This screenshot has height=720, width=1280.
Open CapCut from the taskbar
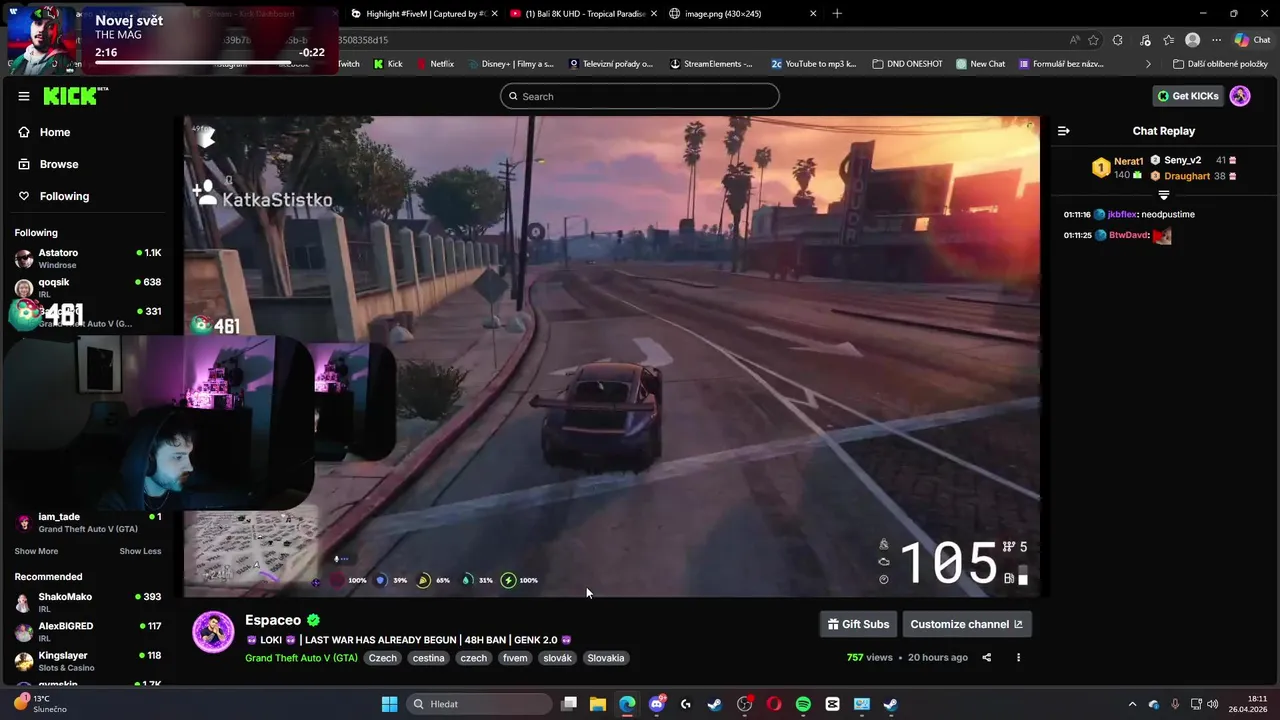click(x=832, y=704)
